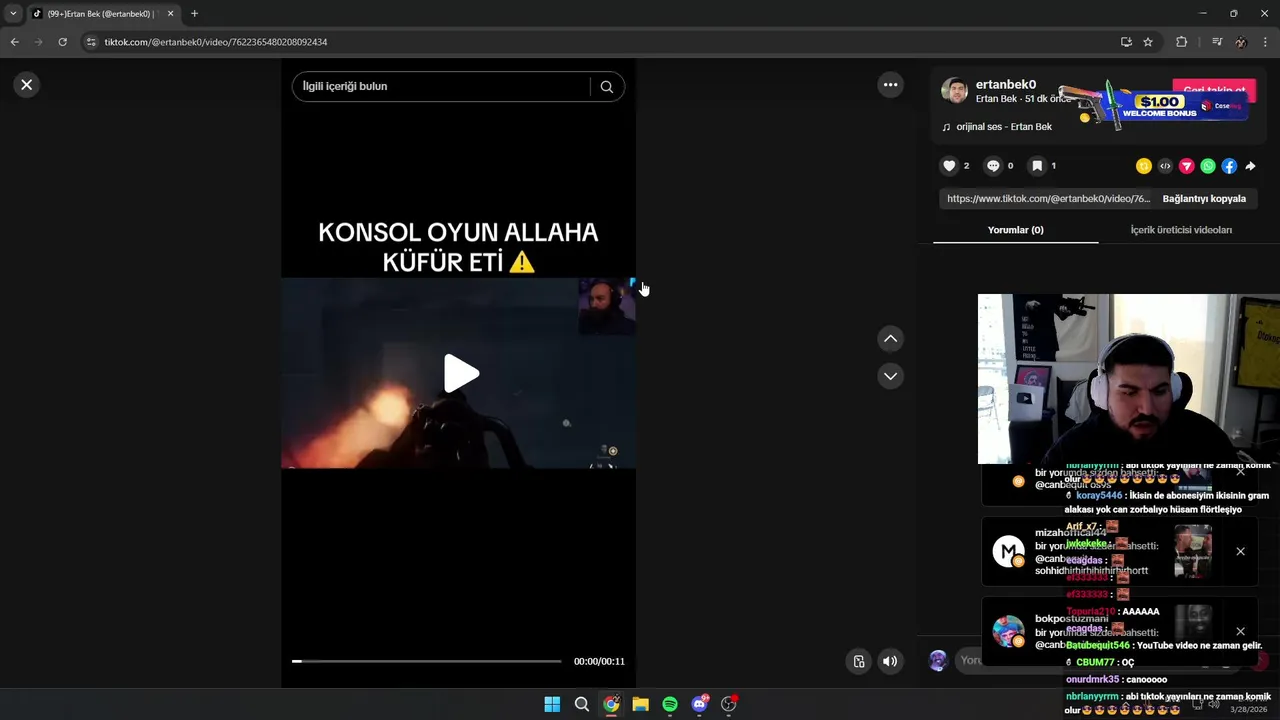
Task: Close the Ertan Bek TikTok browser tab
Action: (x=170, y=14)
